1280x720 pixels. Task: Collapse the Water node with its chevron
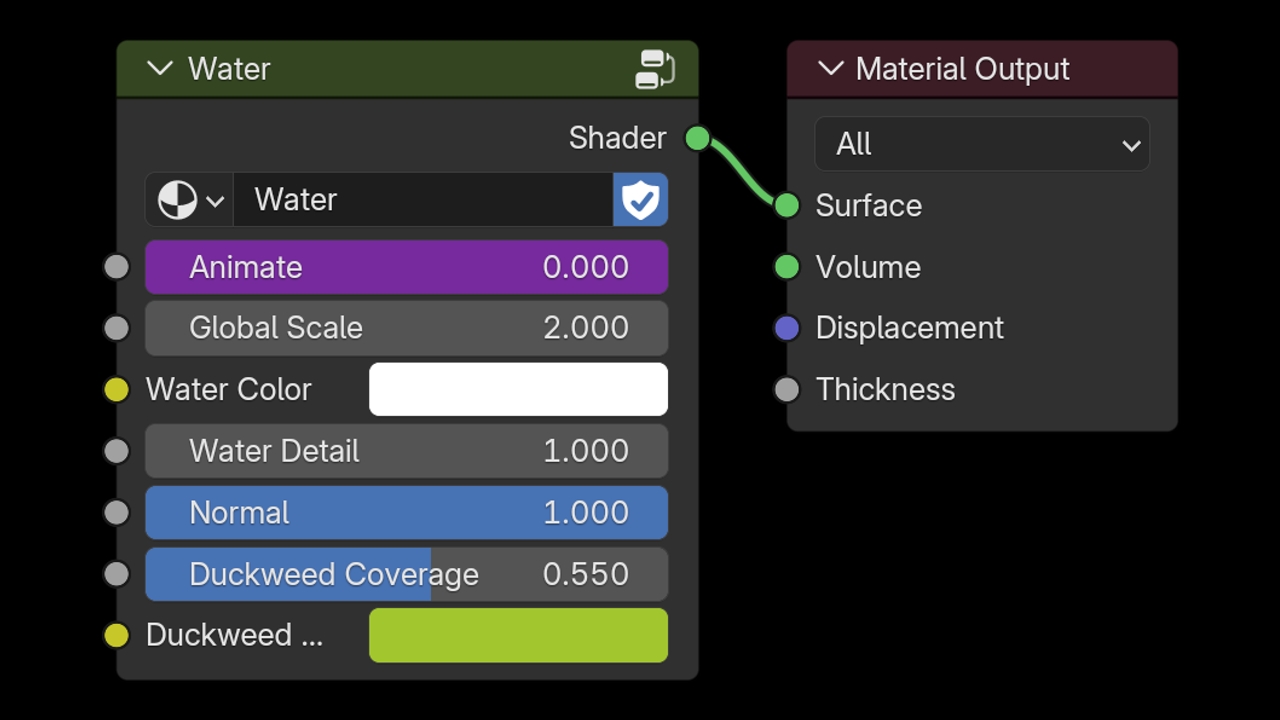[160, 69]
